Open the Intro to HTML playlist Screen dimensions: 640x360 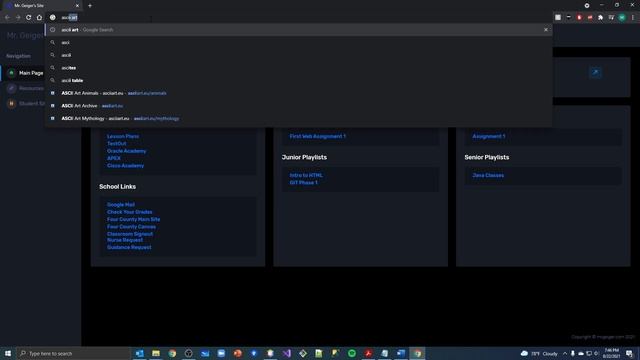coord(306,176)
